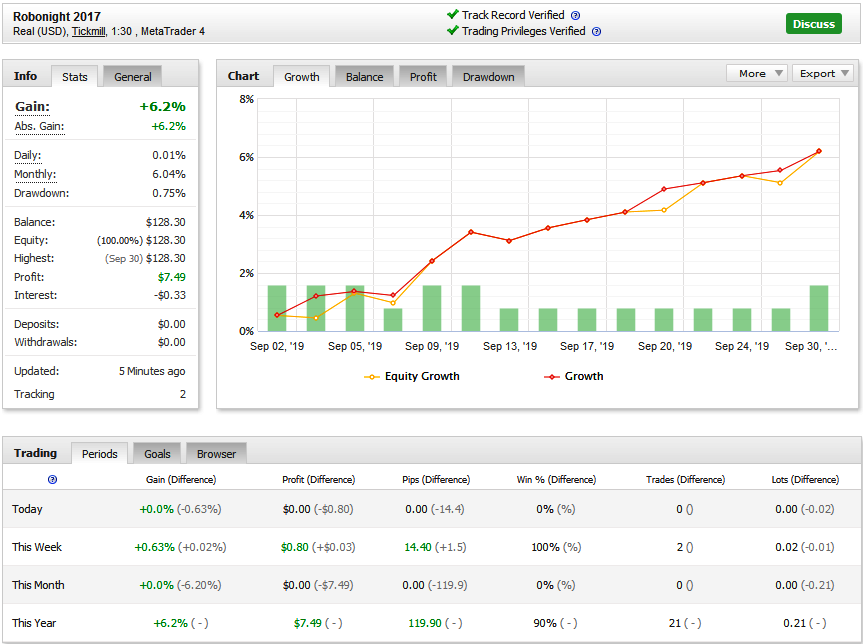863x644 pixels.
Task: Follow the Tickmill broker link
Action: coord(89,31)
